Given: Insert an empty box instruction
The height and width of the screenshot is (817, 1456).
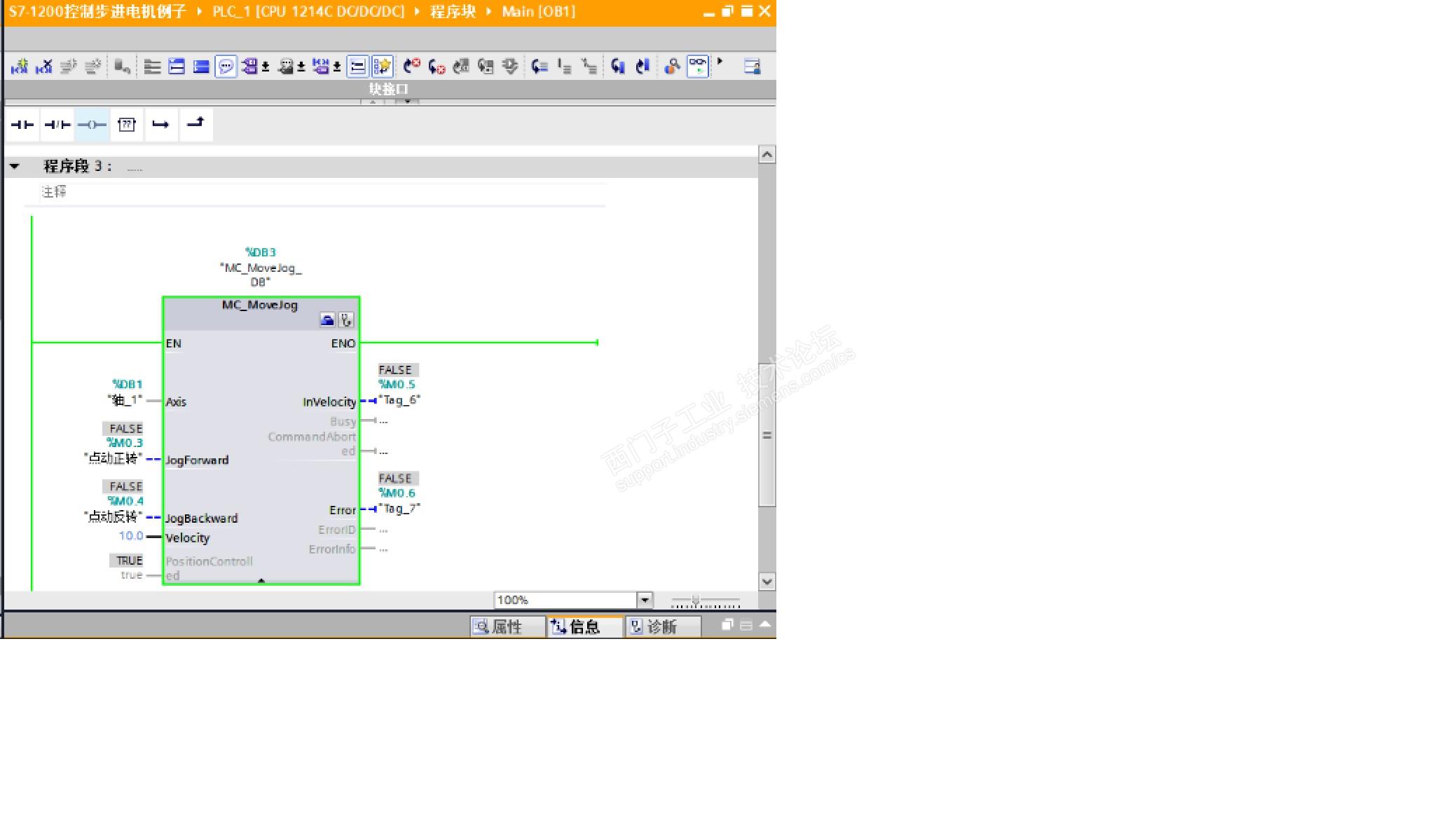Looking at the screenshot, I should (127, 125).
